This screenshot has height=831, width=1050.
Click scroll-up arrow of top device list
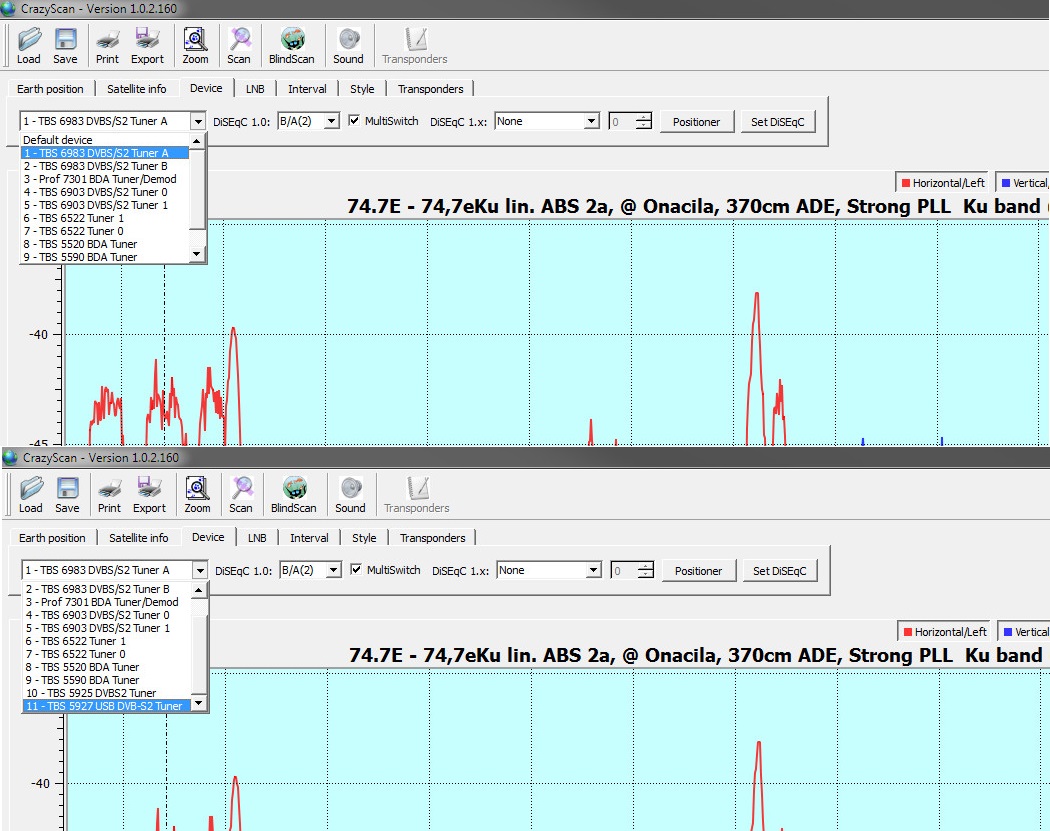[196, 141]
